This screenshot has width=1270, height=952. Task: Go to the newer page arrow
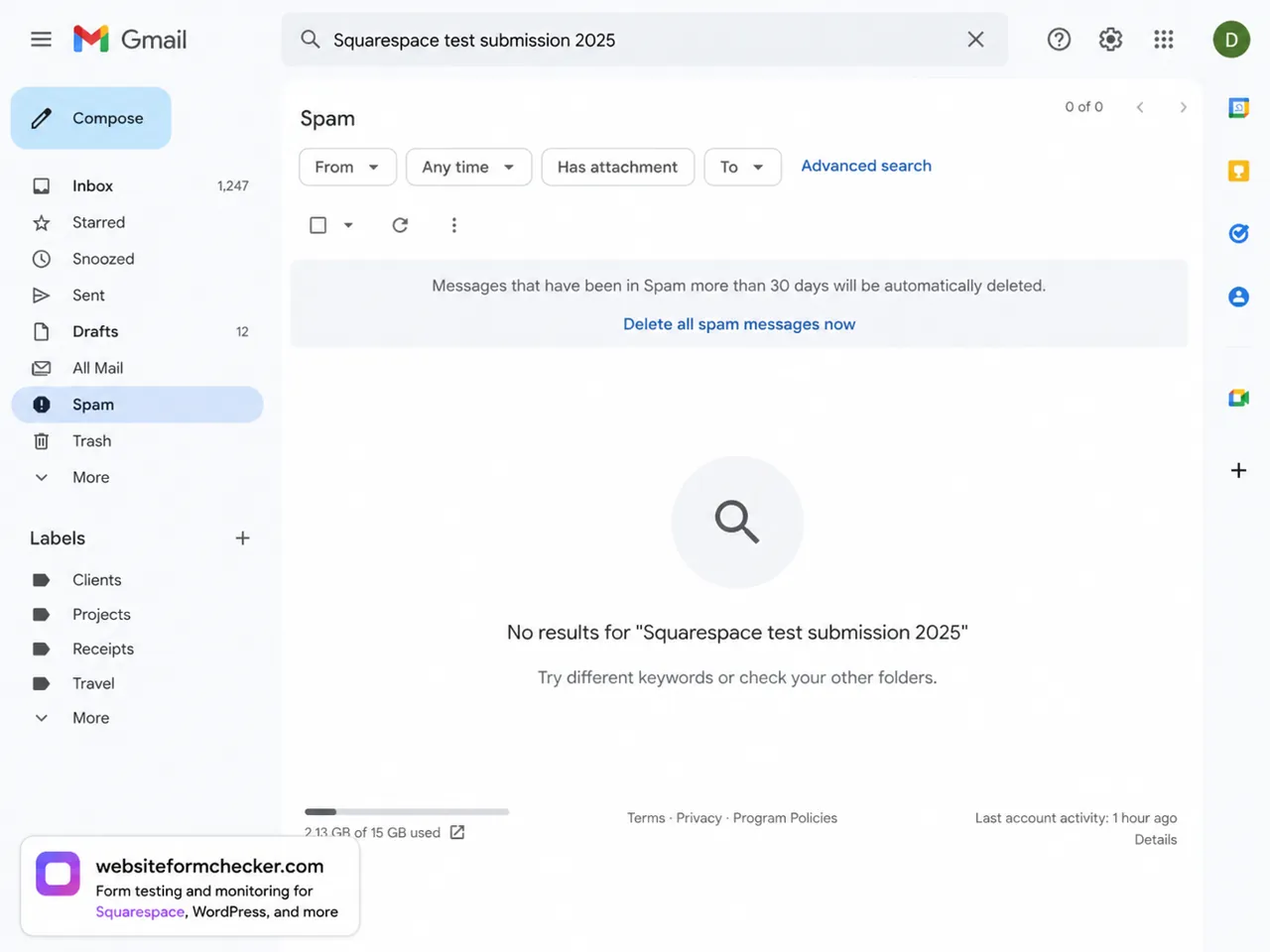pyautogui.click(x=1140, y=107)
